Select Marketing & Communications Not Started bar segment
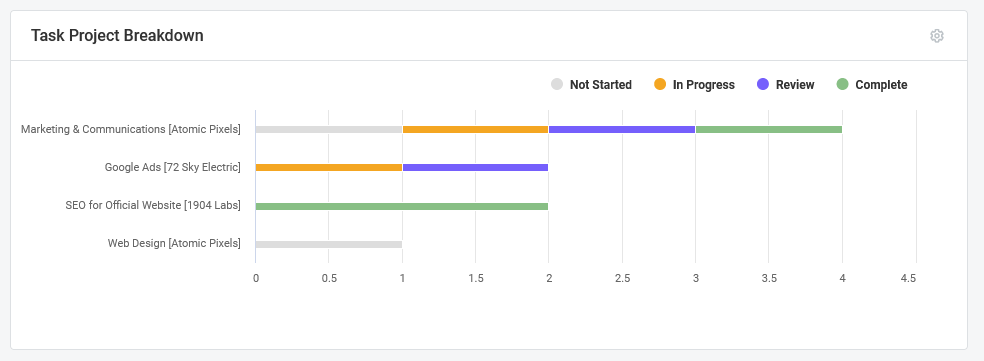This screenshot has height=361, width=984. click(329, 129)
